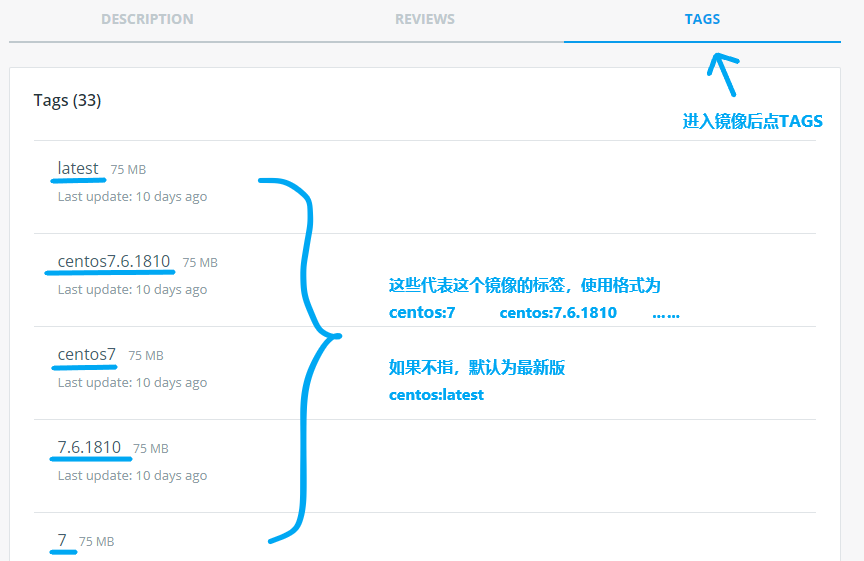The image size is (864, 561).
Task: Click the 75 MB size beside centos7.6.1810
Action: coord(200,263)
